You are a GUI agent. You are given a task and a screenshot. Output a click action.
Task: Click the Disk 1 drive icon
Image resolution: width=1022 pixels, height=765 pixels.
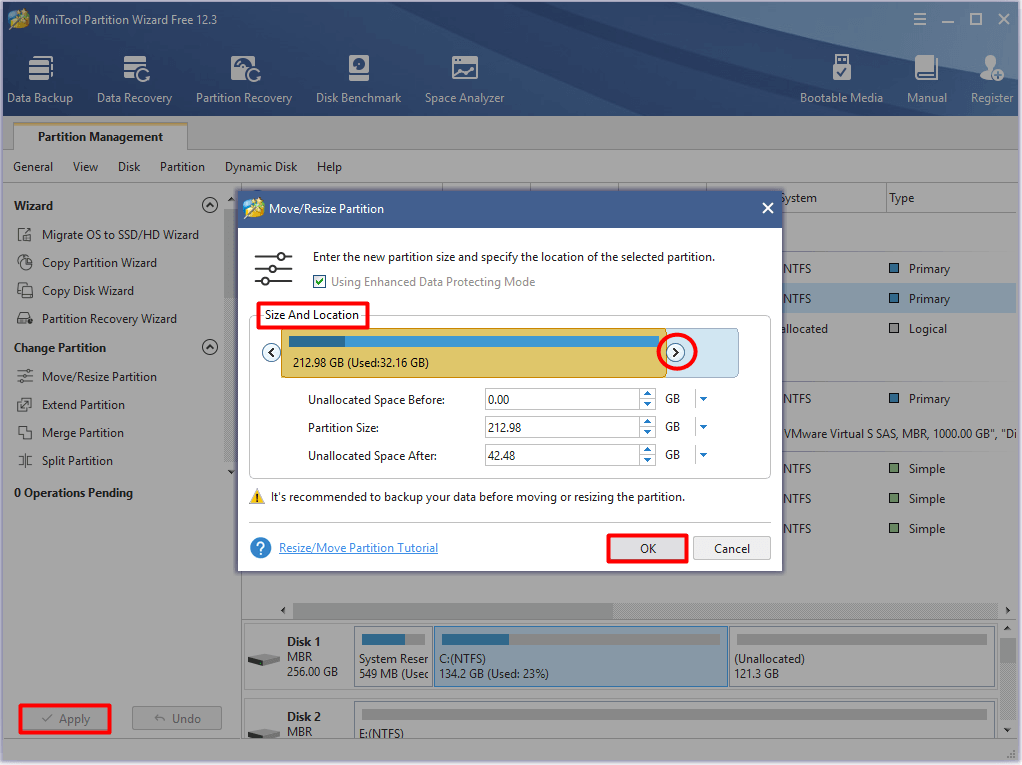tap(264, 659)
